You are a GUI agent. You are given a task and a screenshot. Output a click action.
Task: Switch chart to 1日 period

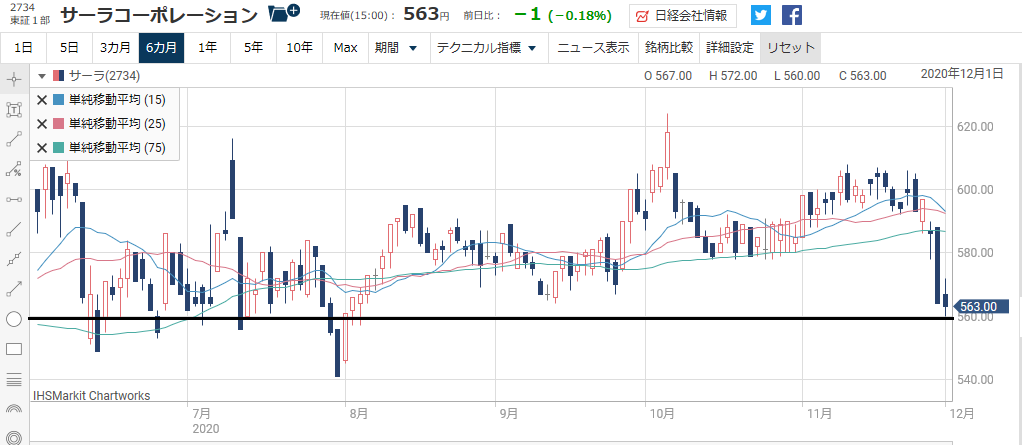(22, 48)
